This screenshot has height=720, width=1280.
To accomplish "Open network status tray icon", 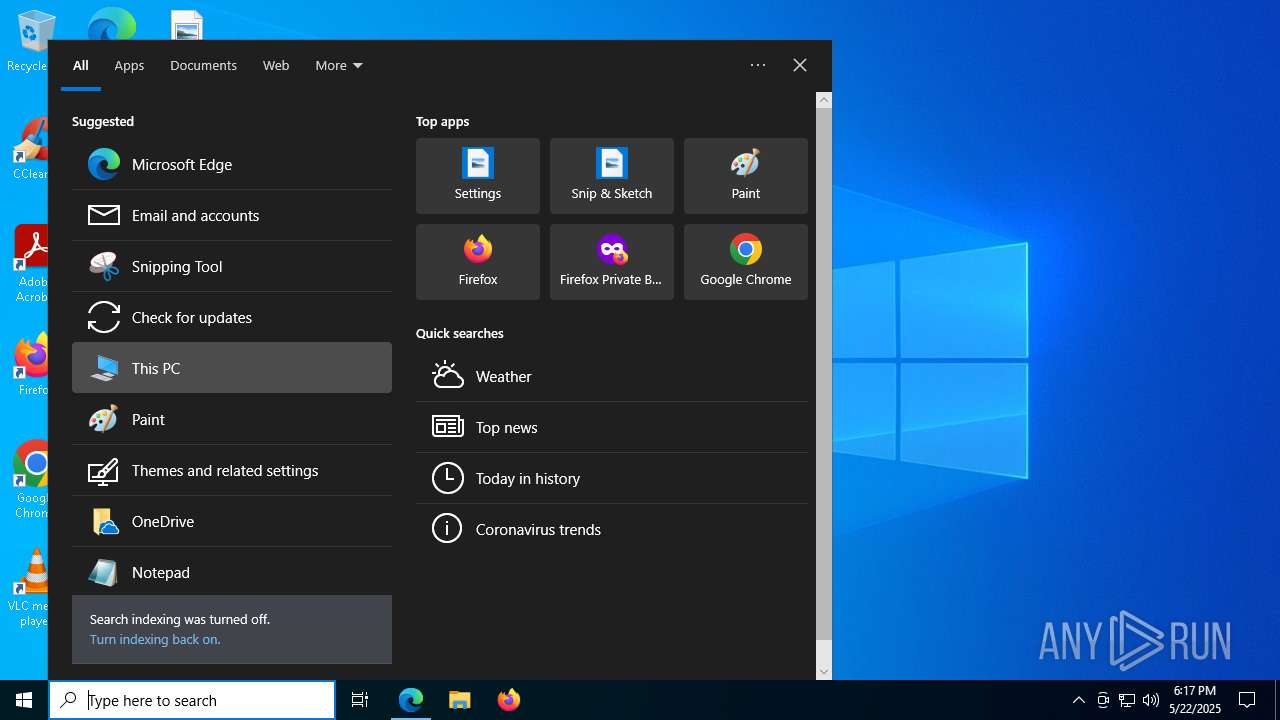I will coord(1127,700).
